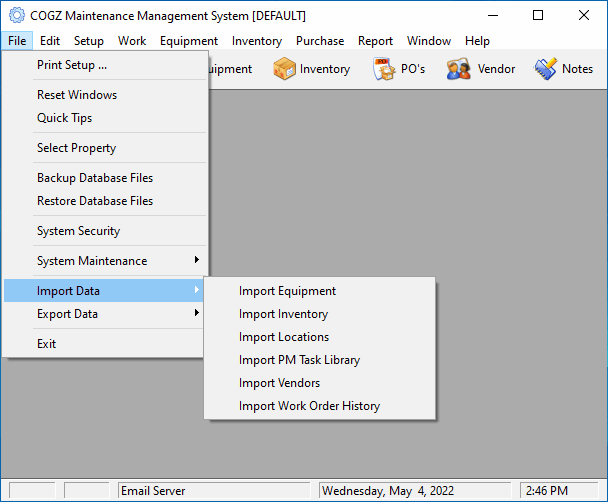Click the partially hidden Equipment toolbar button
Screen dimensions: 608x502
231,69
